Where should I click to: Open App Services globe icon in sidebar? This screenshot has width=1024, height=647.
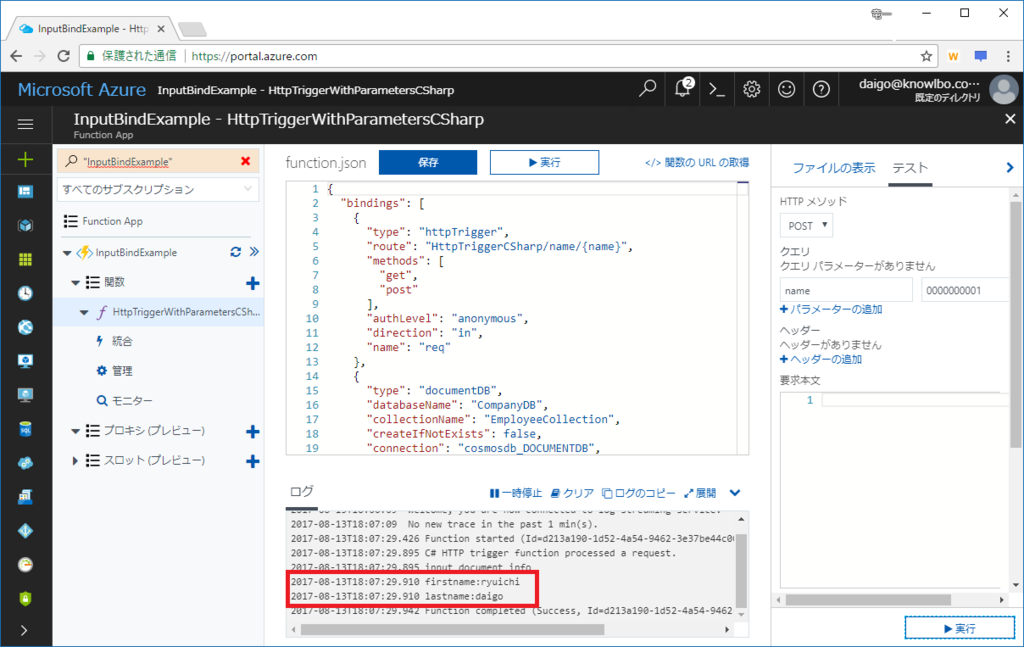(x=25, y=327)
